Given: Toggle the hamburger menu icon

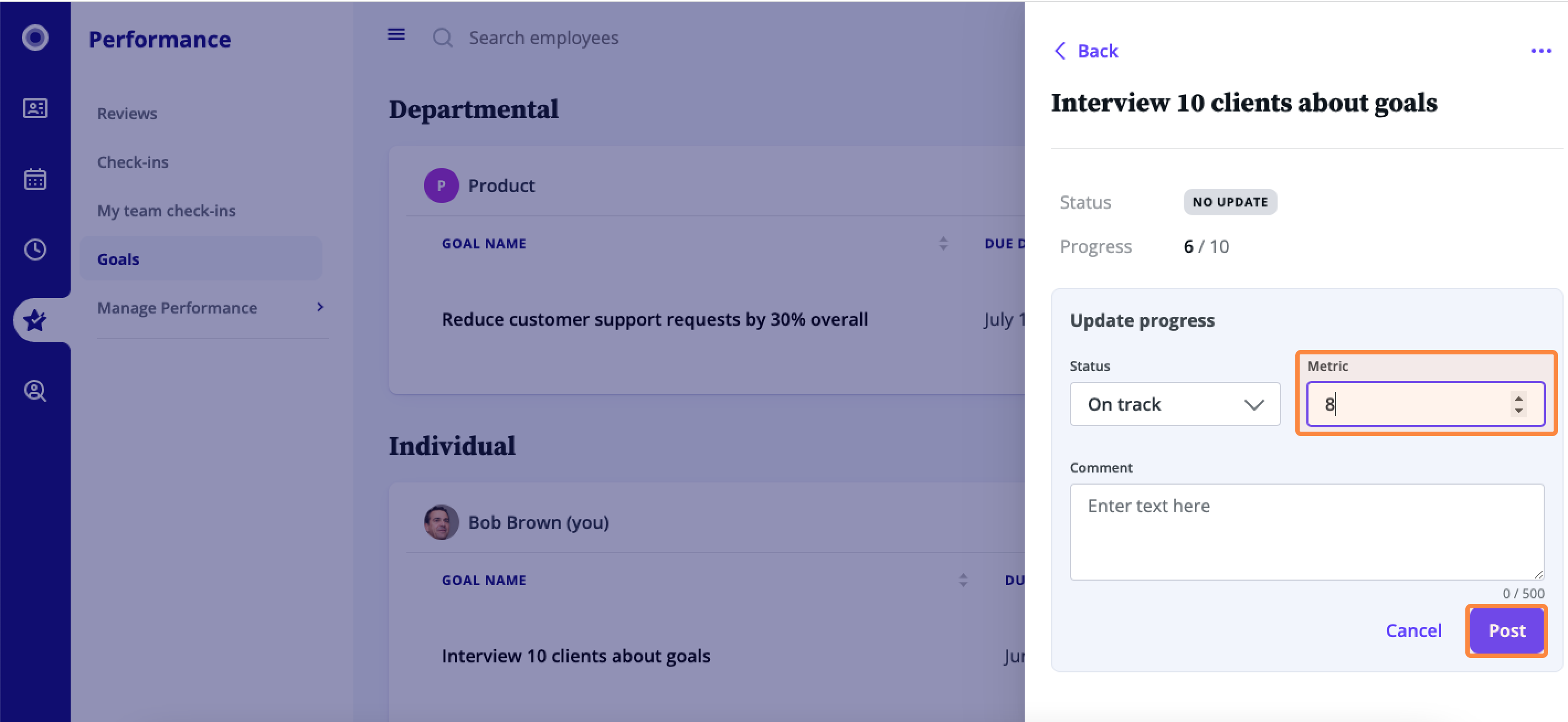Looking at the screenshot, I should (x=396, y=35).
